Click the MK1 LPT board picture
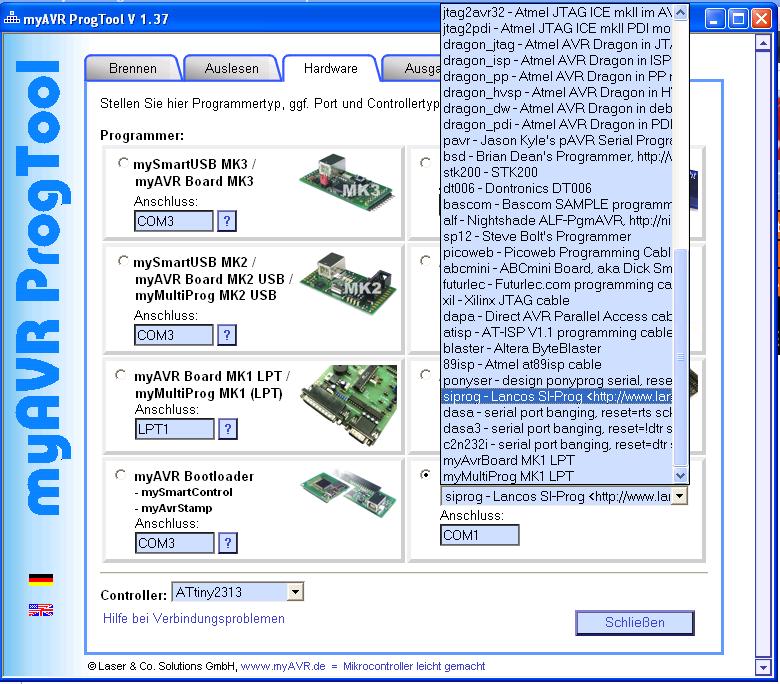 [349, 404]
